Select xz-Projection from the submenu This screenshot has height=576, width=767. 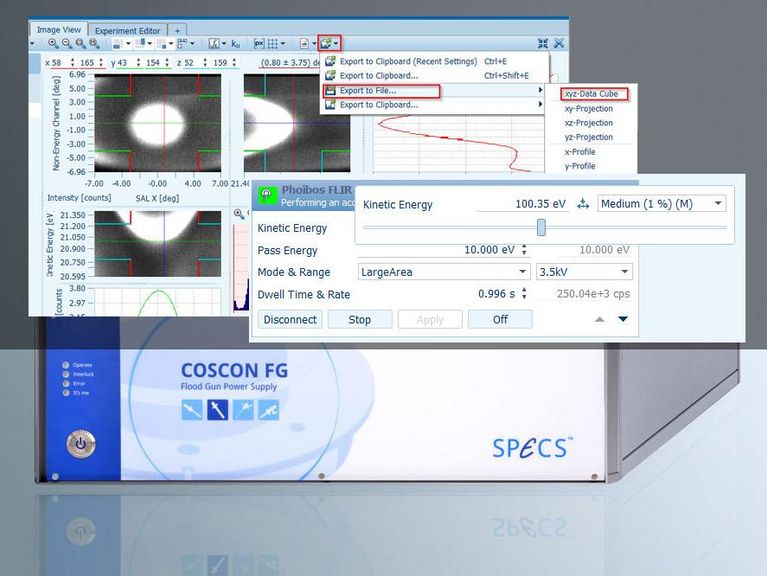pos(588,123)
